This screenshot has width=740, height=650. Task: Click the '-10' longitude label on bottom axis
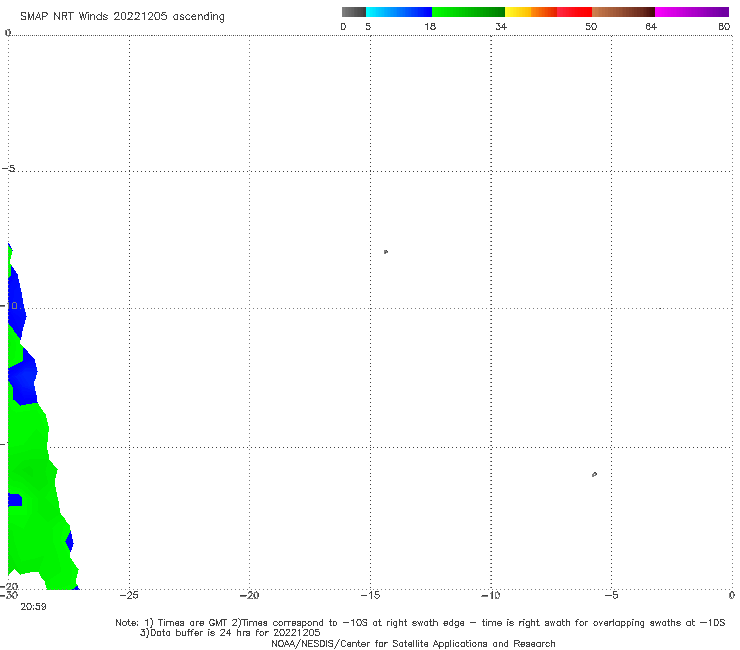point(491,595)
